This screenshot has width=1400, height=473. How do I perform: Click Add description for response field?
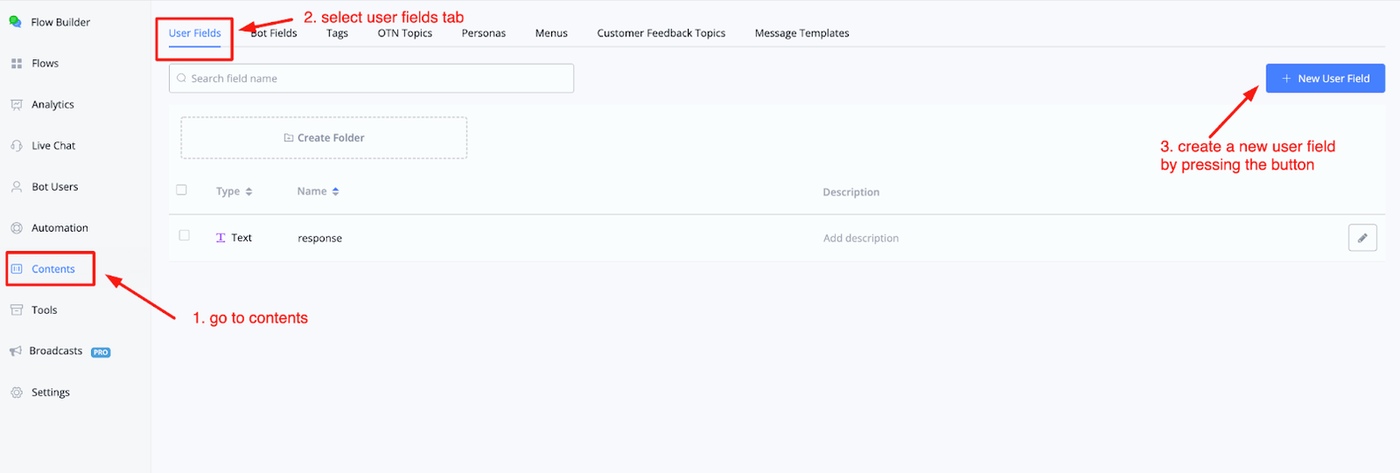[861, 238]
